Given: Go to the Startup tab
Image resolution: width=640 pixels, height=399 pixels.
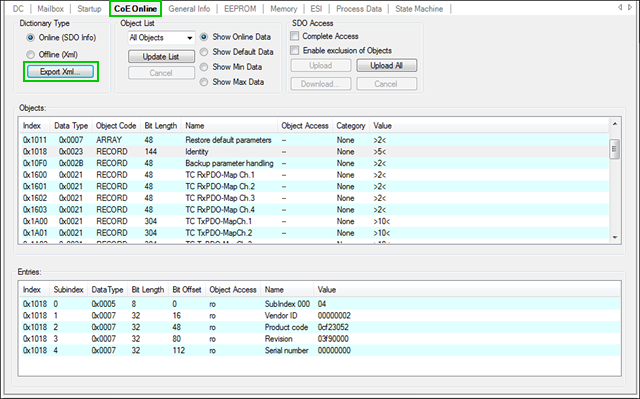Looking at the screenshot, I should pos(89,9).
